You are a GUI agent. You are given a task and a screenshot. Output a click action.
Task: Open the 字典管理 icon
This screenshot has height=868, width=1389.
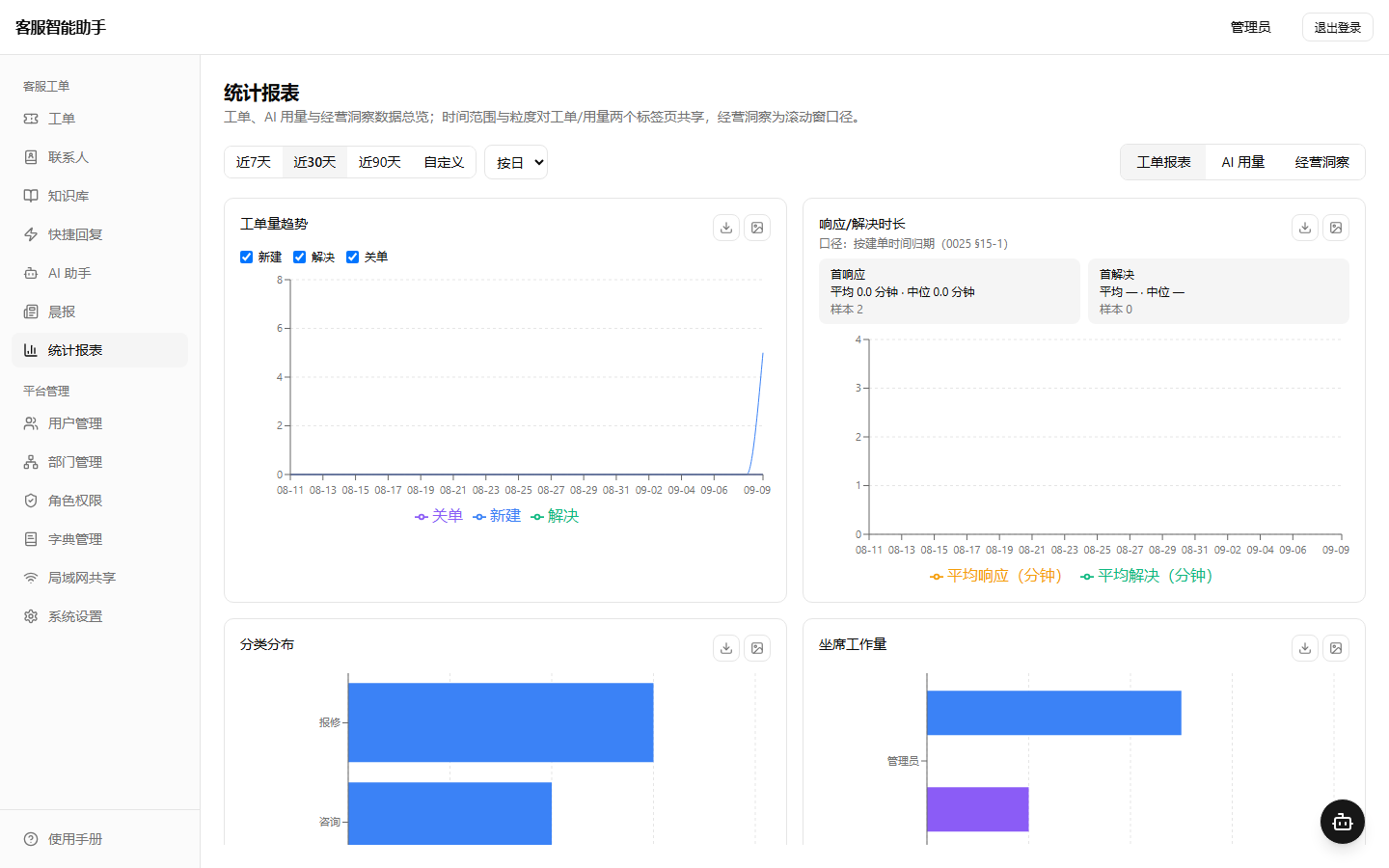coord(31,539)
